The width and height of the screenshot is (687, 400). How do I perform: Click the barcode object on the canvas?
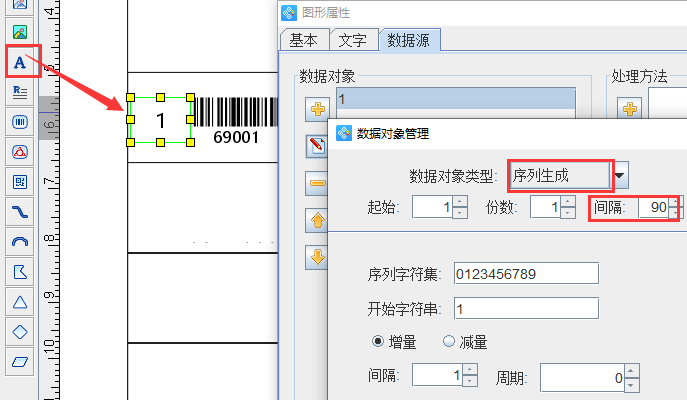pyautogui.click(x=236, y=112)
